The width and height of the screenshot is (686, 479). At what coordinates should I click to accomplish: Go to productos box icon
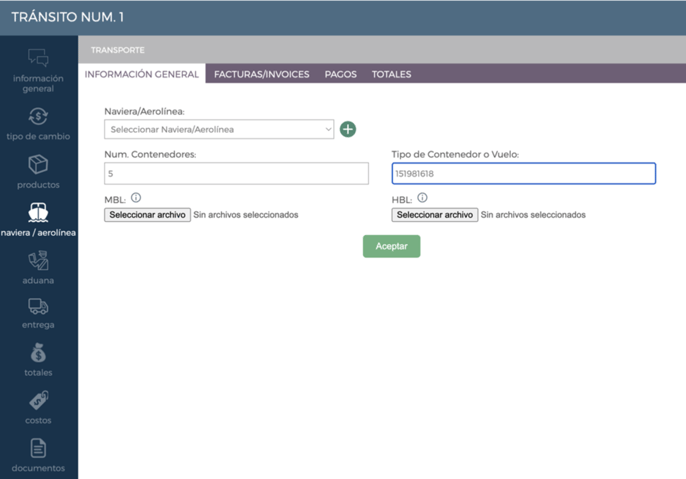click(x=38, y=164)
